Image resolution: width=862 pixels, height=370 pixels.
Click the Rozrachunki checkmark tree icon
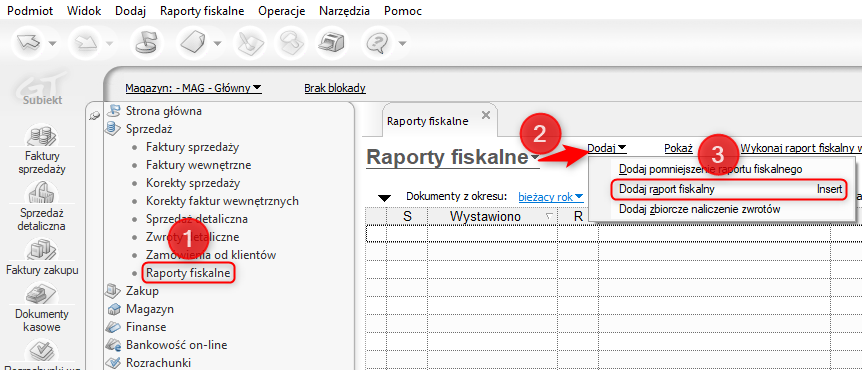112,363
